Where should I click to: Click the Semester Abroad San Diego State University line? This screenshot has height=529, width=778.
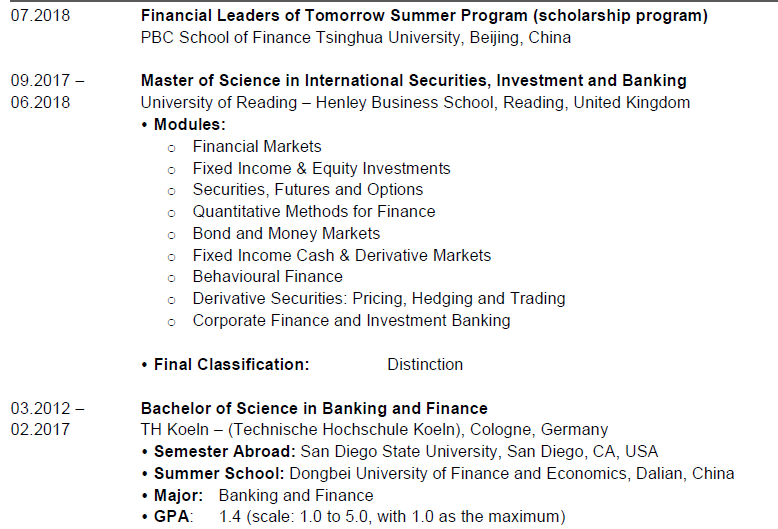pyautogui.click(x=403, y=452)
